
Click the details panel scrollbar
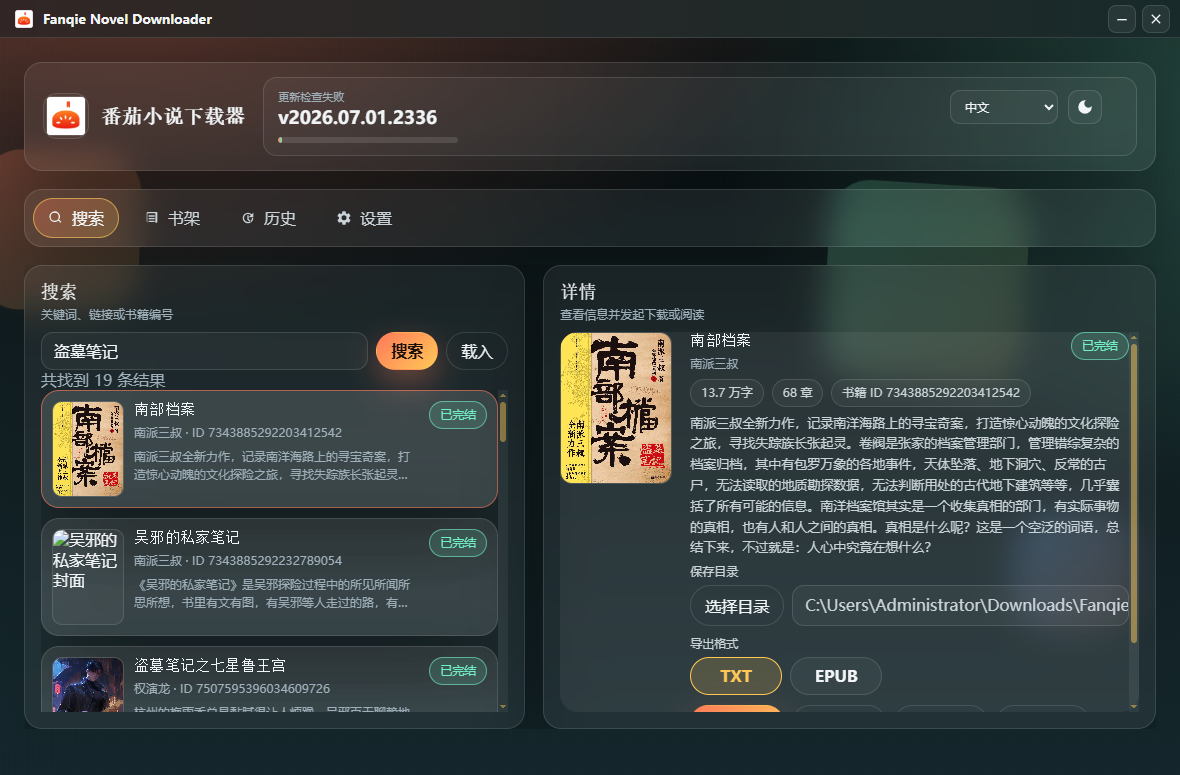pyautogui.click(x=1134, y=493)
